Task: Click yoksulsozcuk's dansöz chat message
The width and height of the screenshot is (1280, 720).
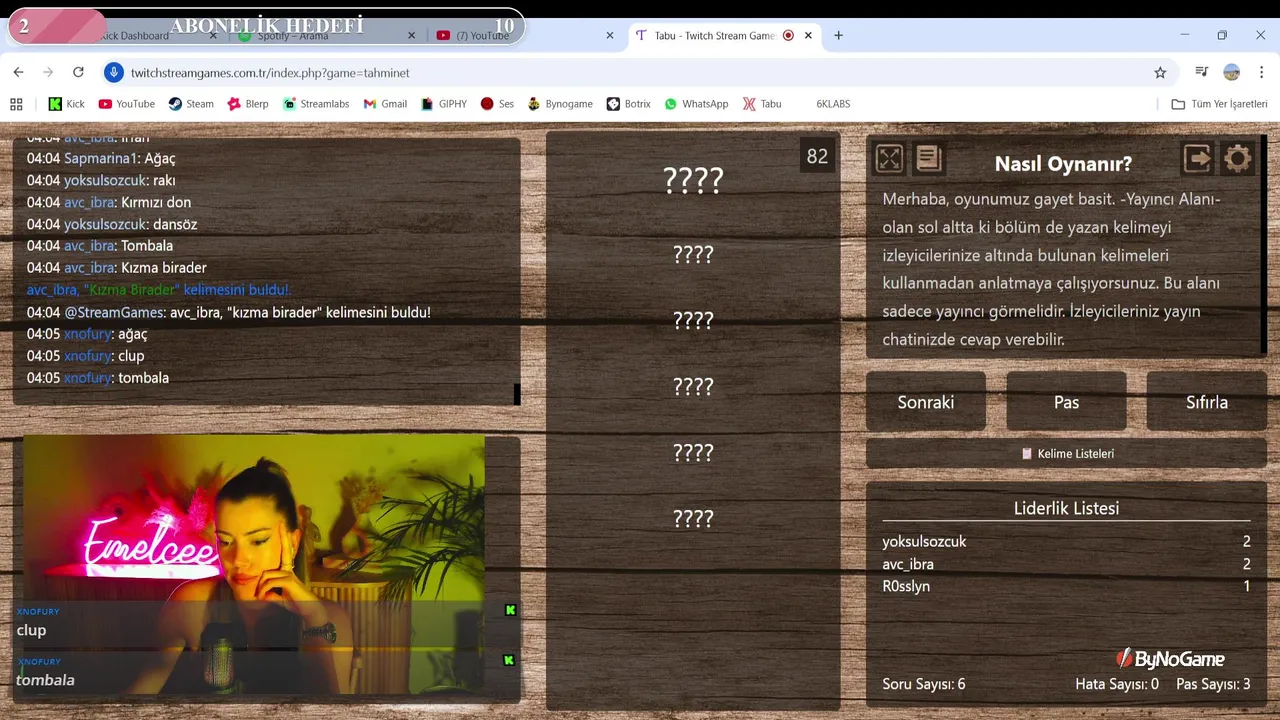Action: click(112, 224)
